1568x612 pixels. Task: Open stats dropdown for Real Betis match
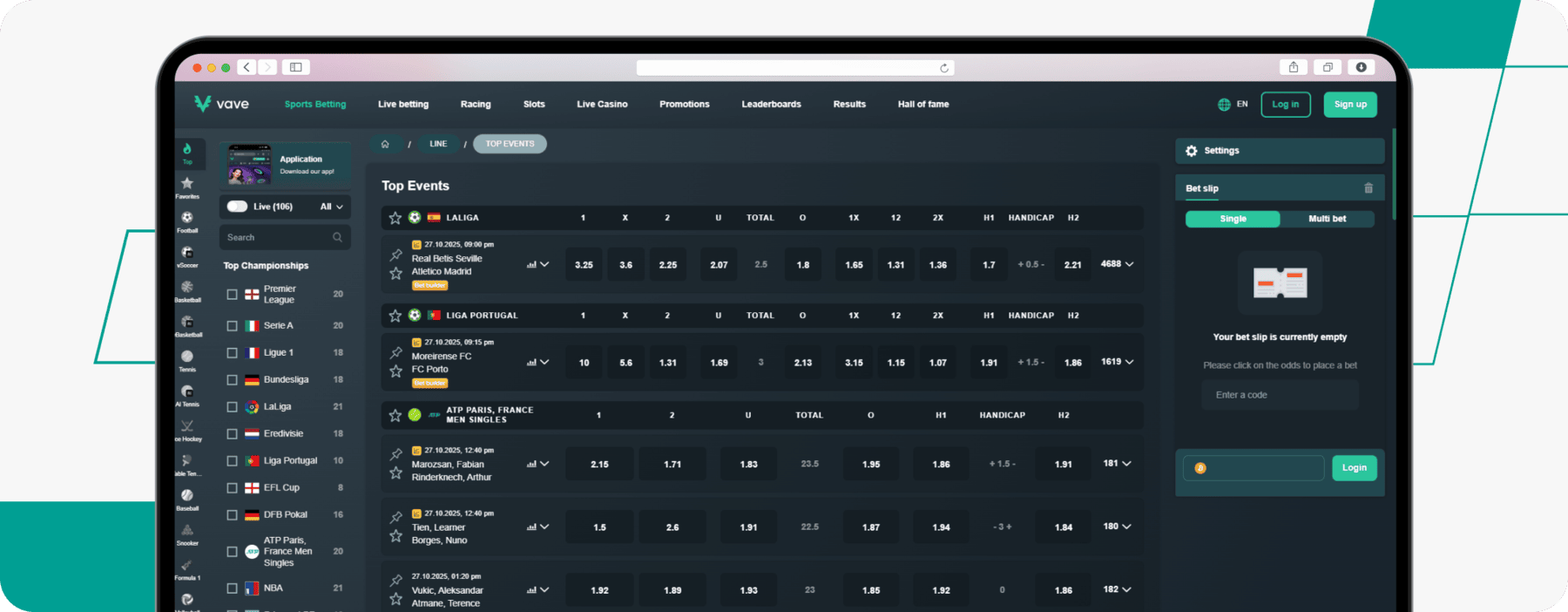click(537, 264)
